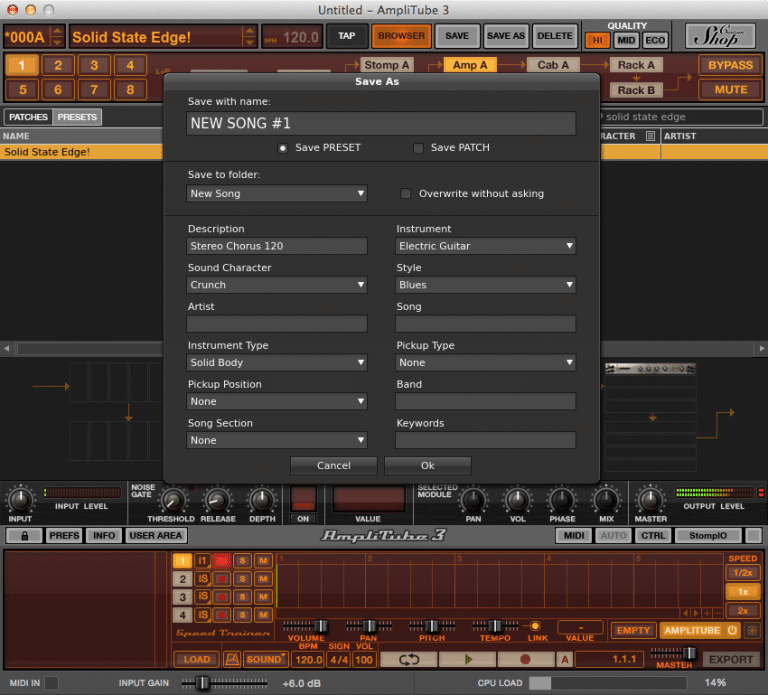Select the Save PRESET radio button
768x695 pixels.
pos(282,148)
